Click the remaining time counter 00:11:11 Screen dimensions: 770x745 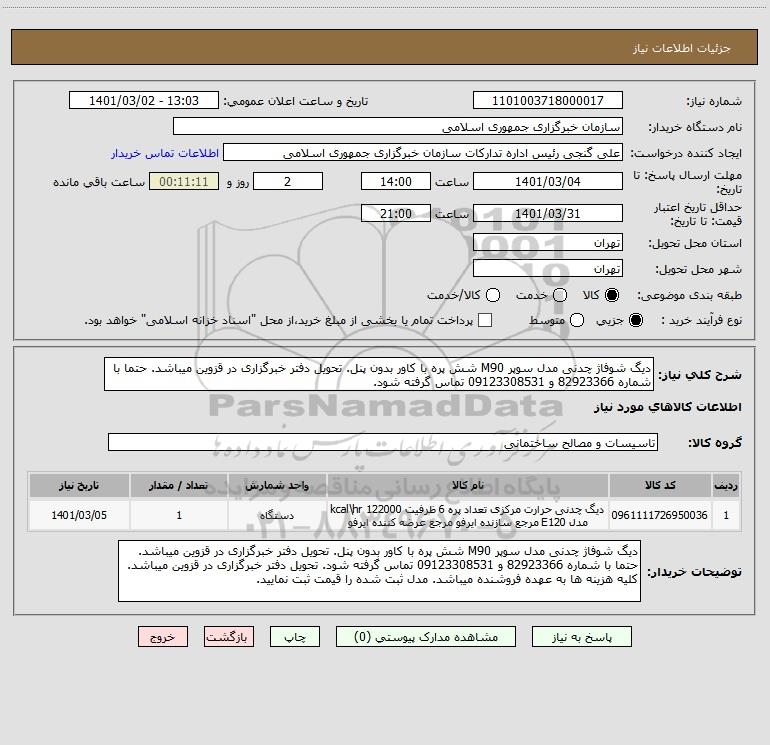184,181
